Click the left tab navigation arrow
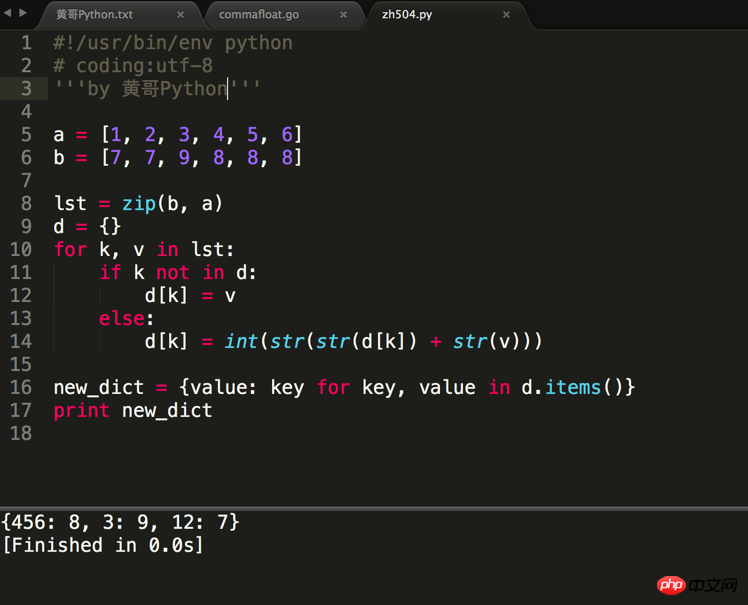748x605 pixels. point(7,13)
